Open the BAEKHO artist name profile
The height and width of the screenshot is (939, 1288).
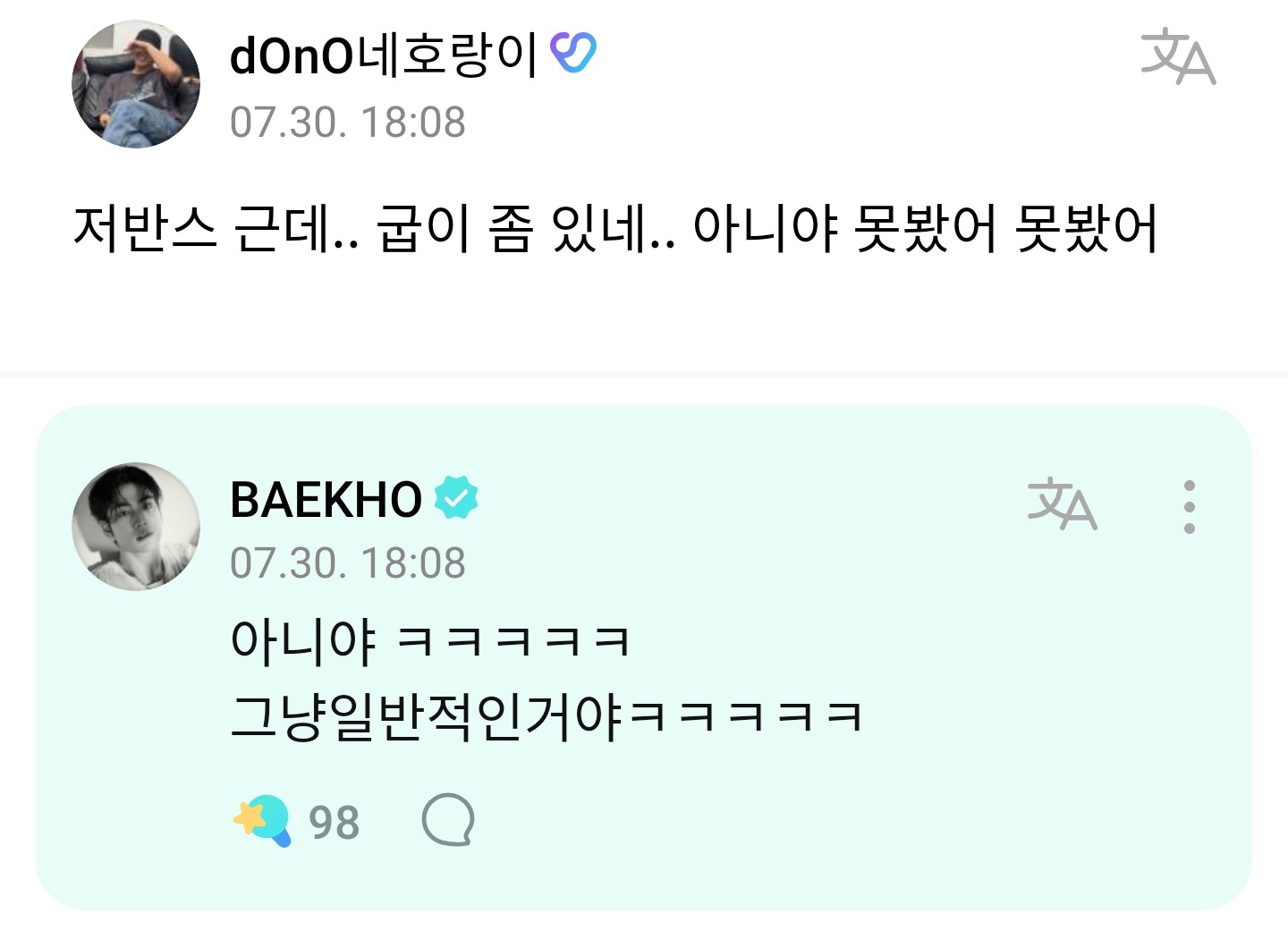pos(326,499)
